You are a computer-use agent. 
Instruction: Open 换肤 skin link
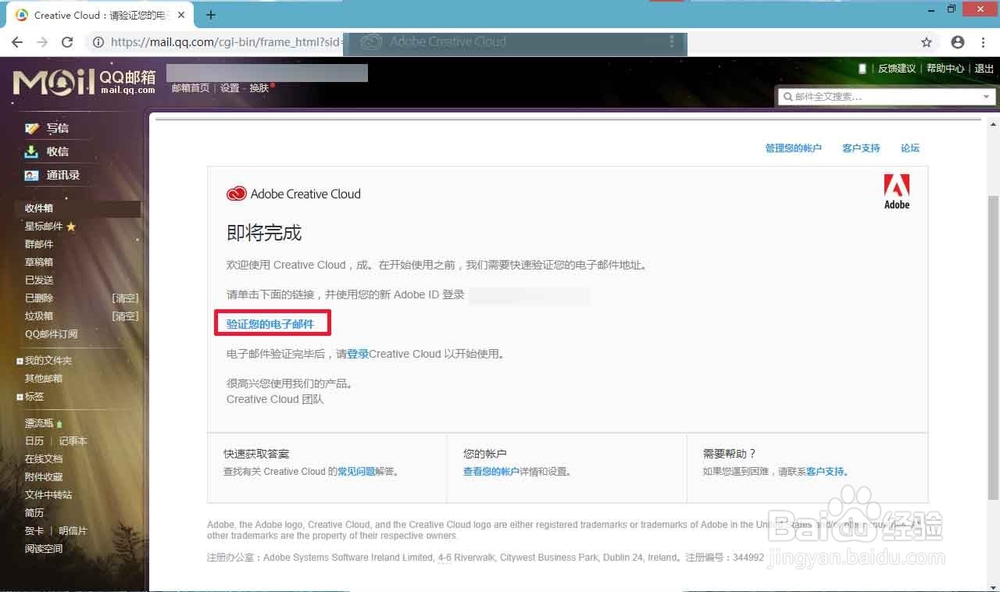tap(259, 88)
